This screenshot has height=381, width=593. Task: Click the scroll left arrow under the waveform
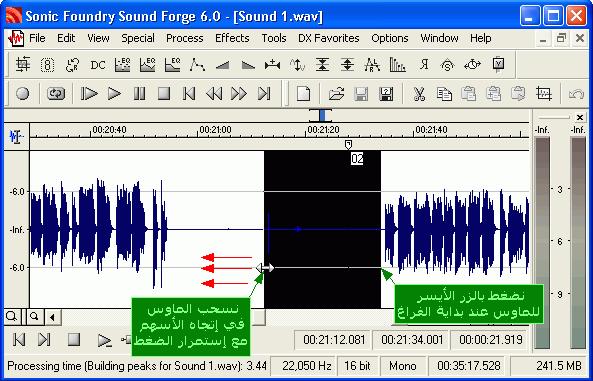(x=53, y=317)
